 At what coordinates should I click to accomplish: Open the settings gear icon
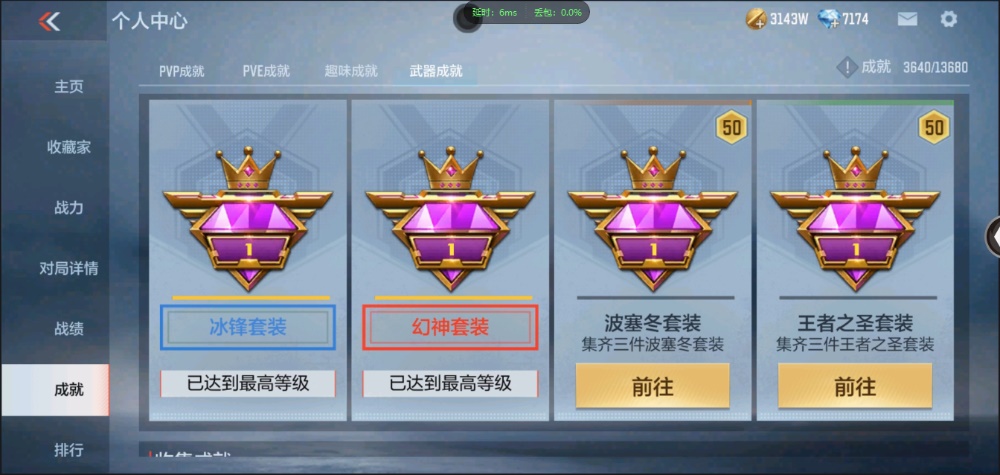pos(948,19)
